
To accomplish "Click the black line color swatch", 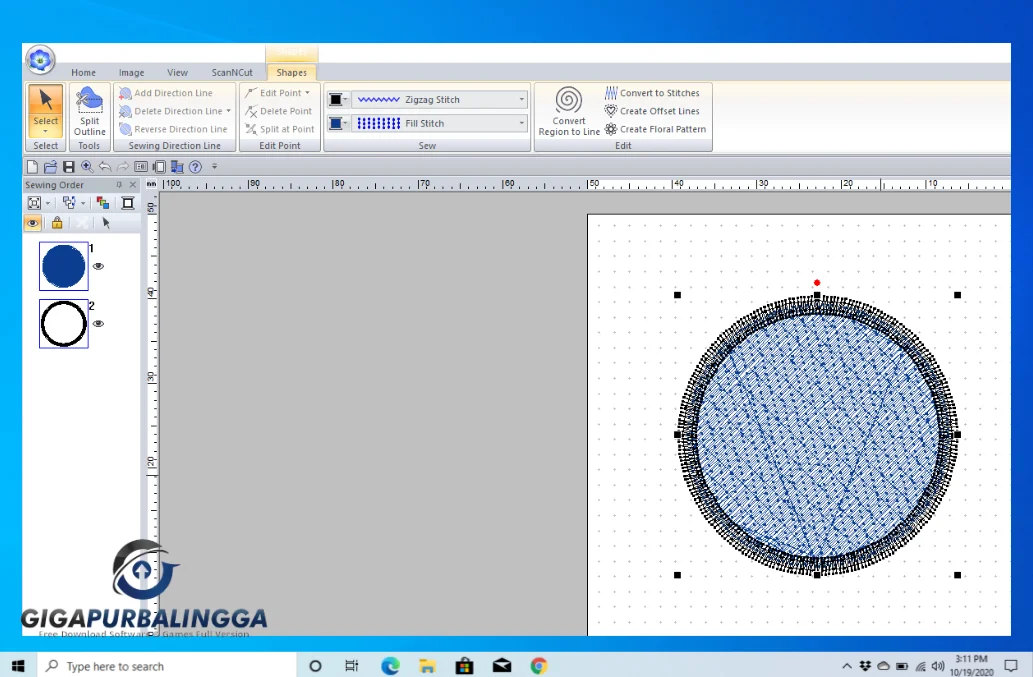I will [335, 99].
